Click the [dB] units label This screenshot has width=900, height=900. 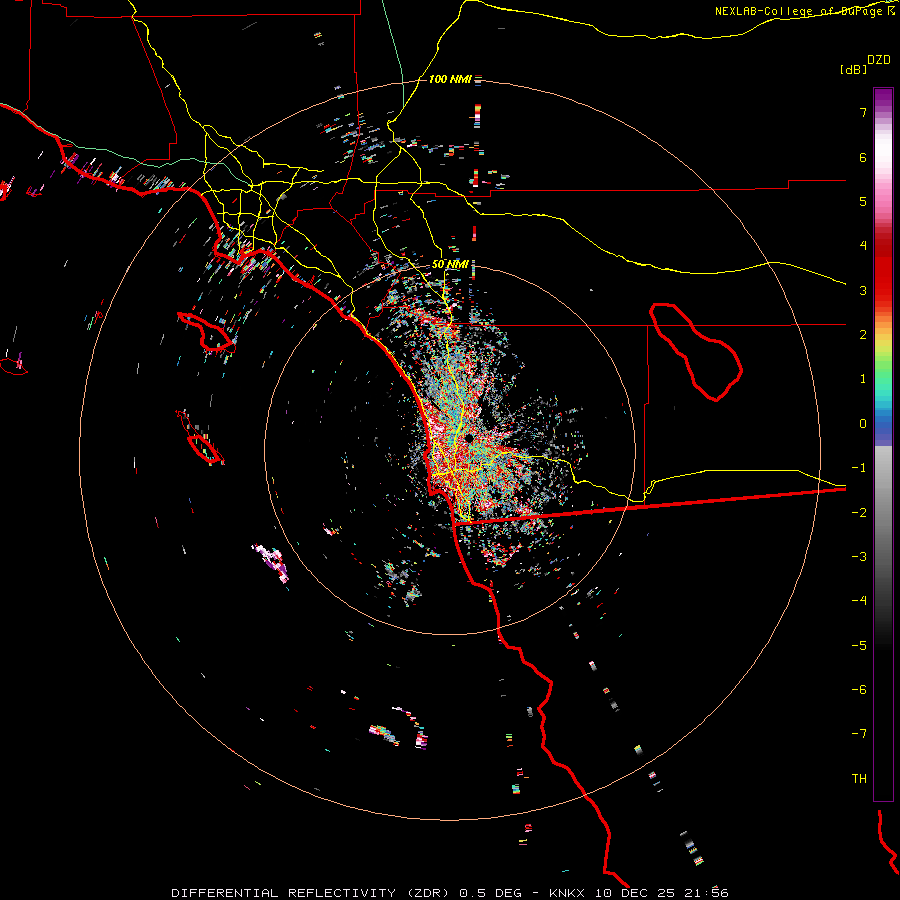click(x=853, y=69)
